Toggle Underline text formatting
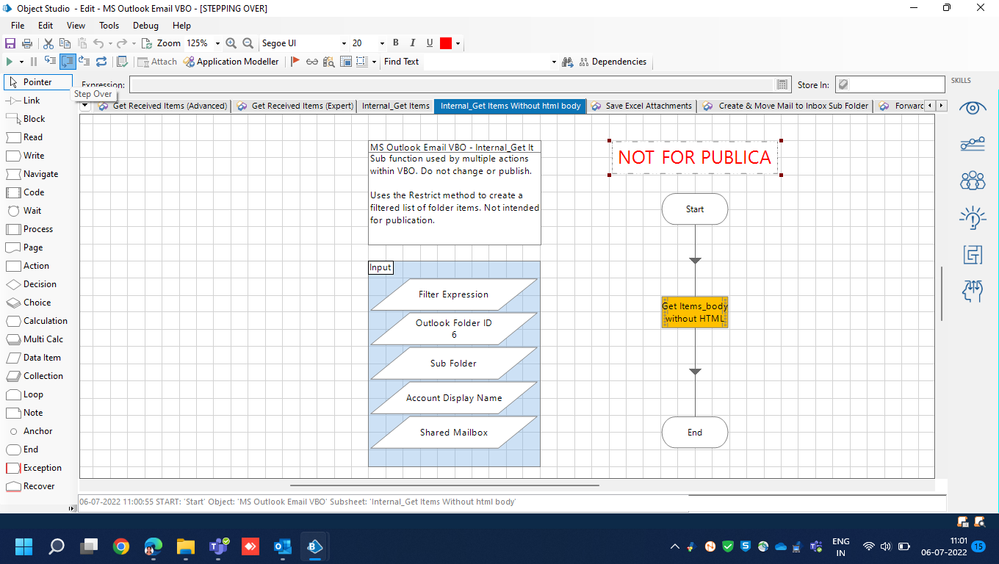Viewport: 999px width, 564px height. tap(429, 43)
